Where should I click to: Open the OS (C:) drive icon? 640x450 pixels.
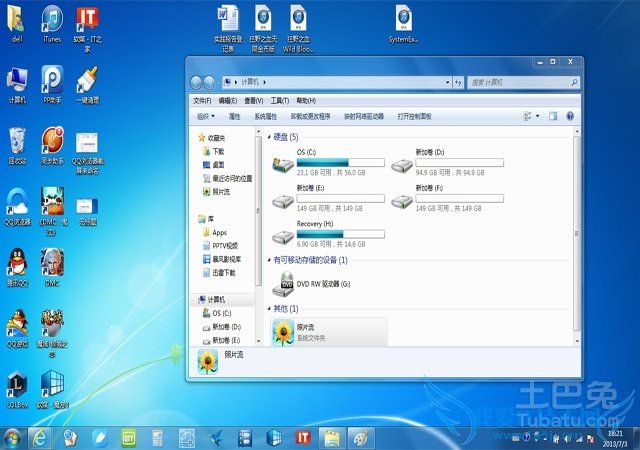point(283,161)
